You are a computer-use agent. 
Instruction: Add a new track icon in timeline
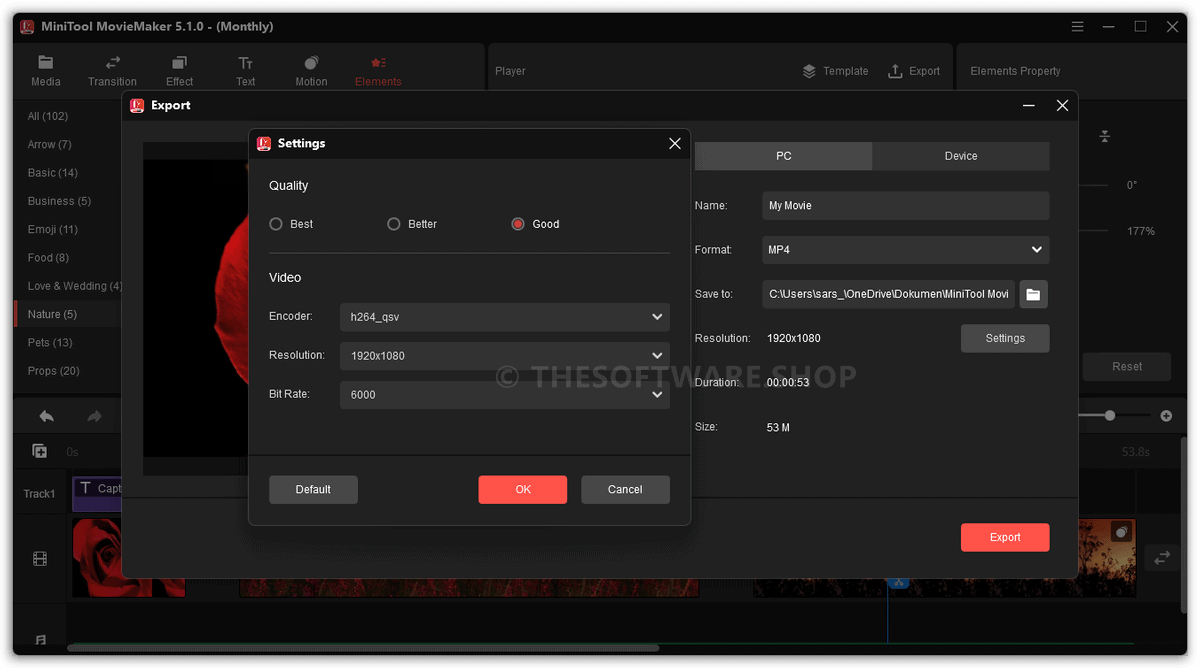coord(40,451)
